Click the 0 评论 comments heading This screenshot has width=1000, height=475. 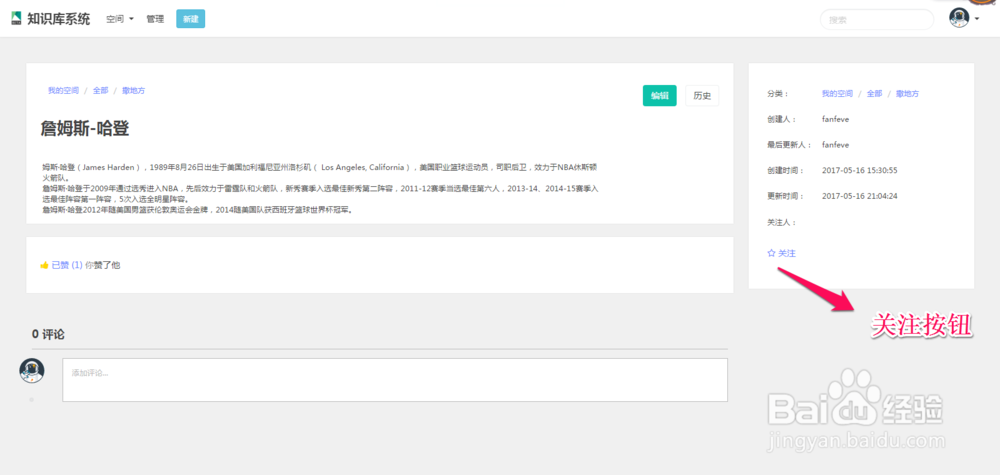tap(48, 334)
